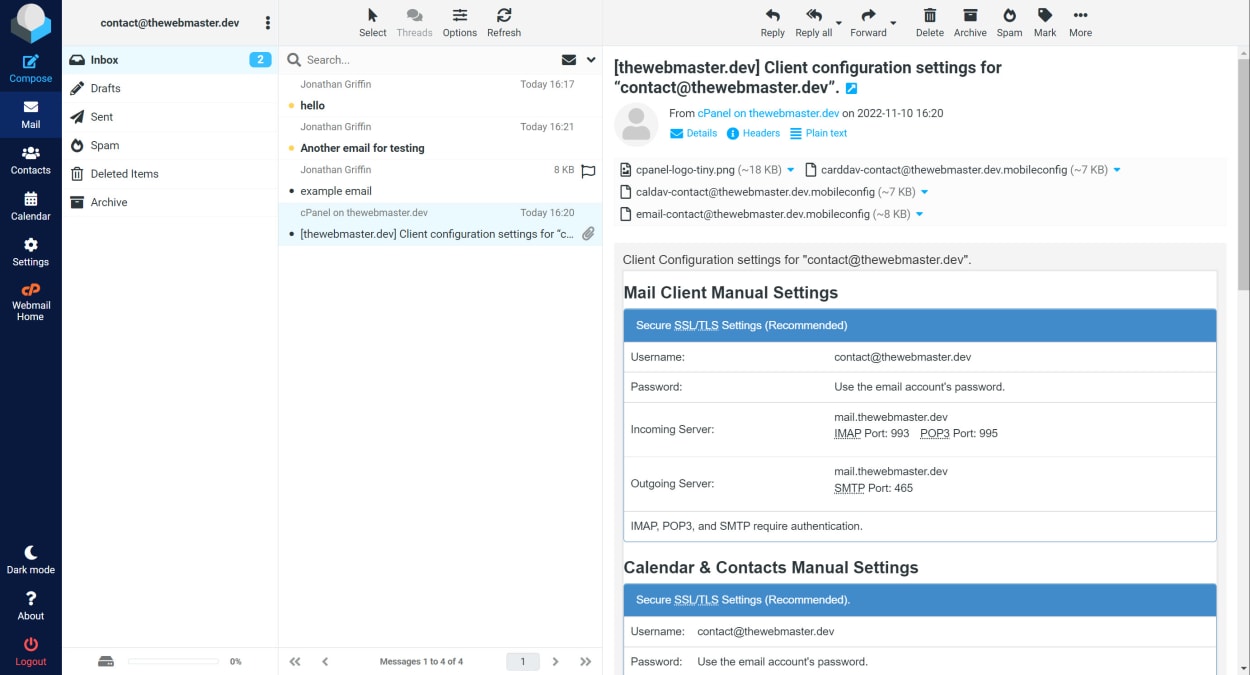Viewport: 1250px width, 675px height.
Task: Click sender link 'cPanel on thewebmaster.dev'
Action: click(x=768, y=114)
